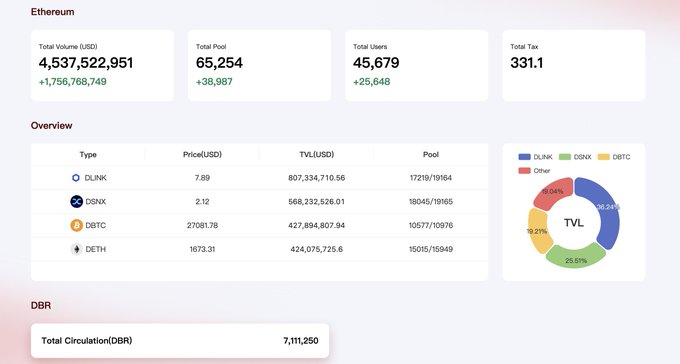Viewport: 680px width, 364px height.
Task: Select the DETH row name
Action: point(95,249)
